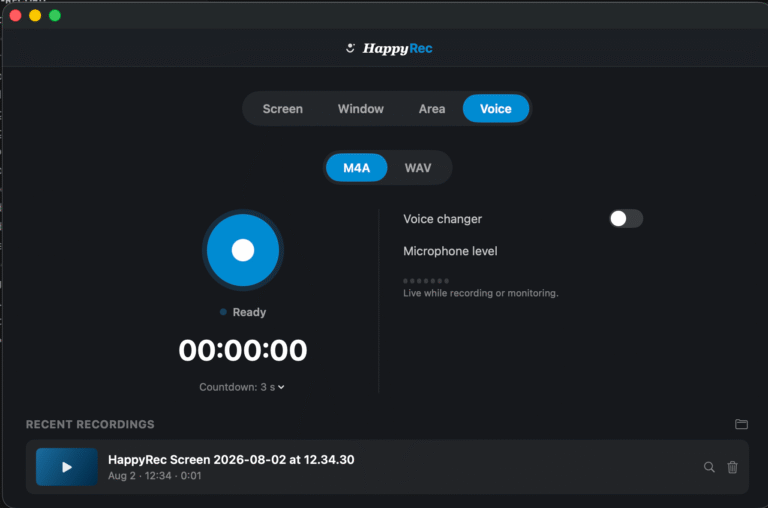768x508 pixels.
Task: Minimize the window with yellow button
Action: click(x=35, y=16)
